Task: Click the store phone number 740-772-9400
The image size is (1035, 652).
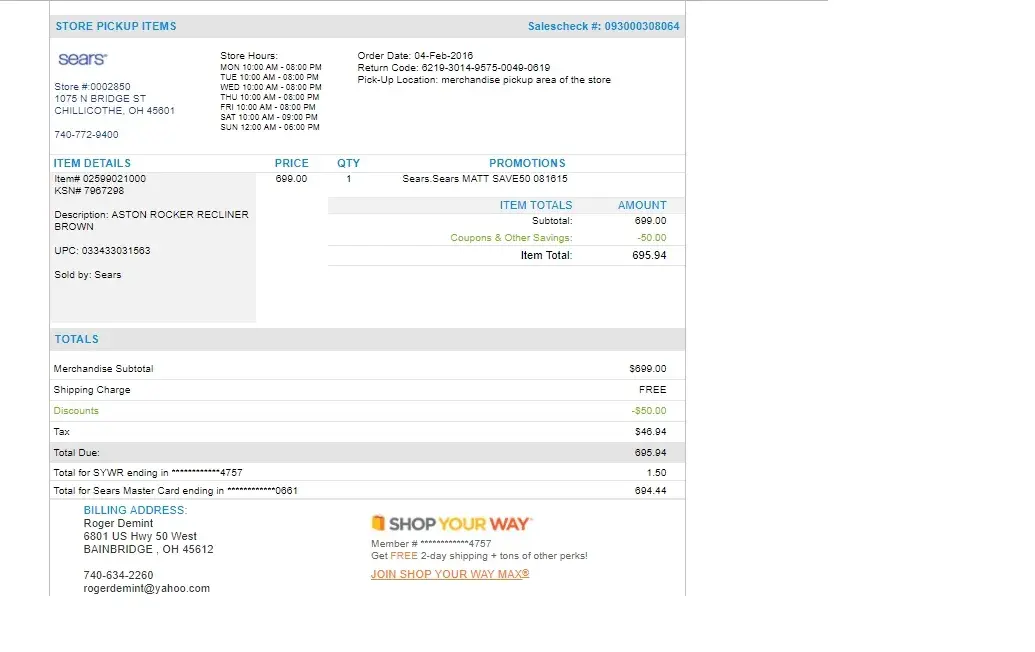Action: [x=86, y=135]
